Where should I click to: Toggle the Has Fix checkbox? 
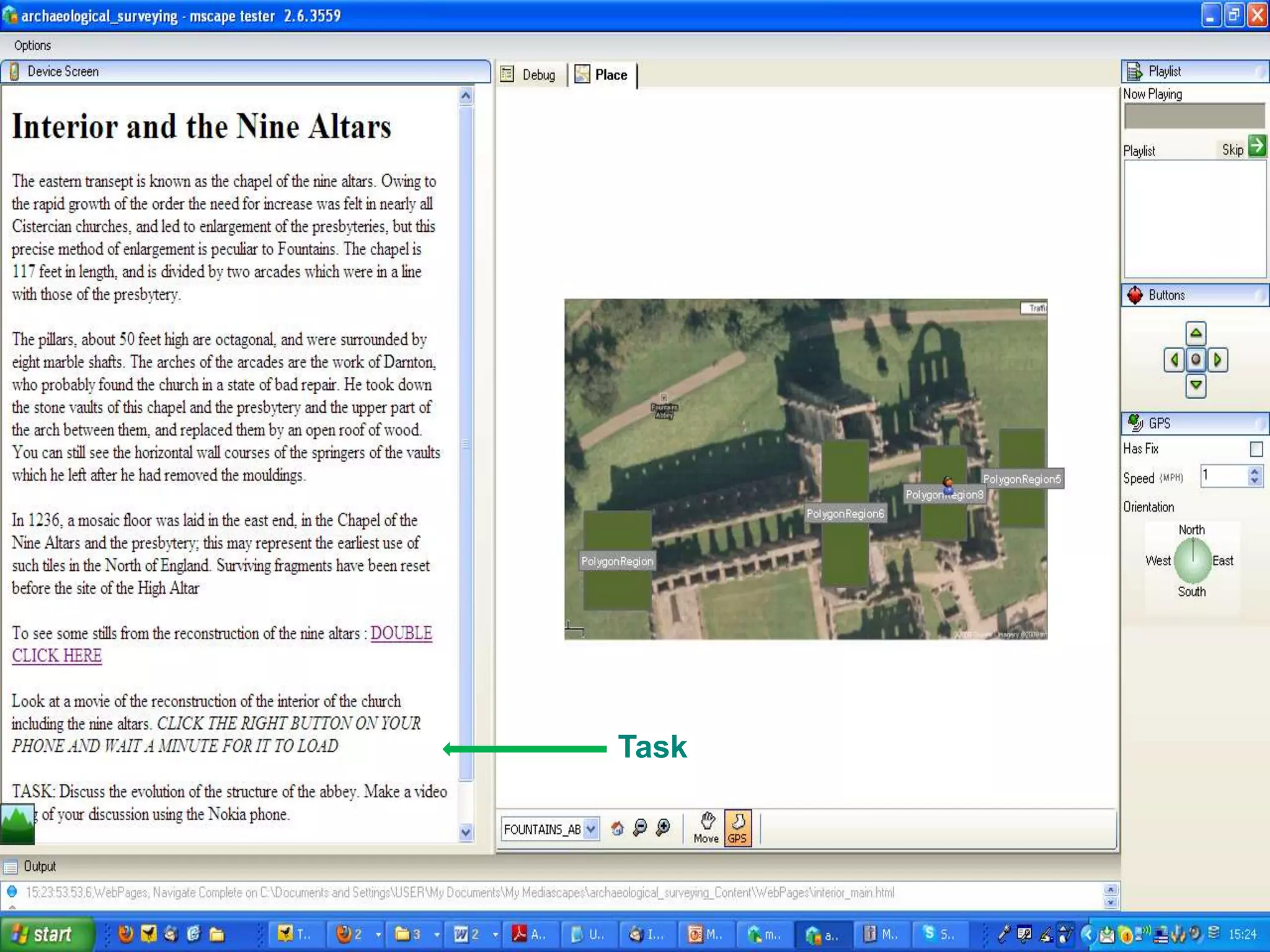tap(1256, 449)
